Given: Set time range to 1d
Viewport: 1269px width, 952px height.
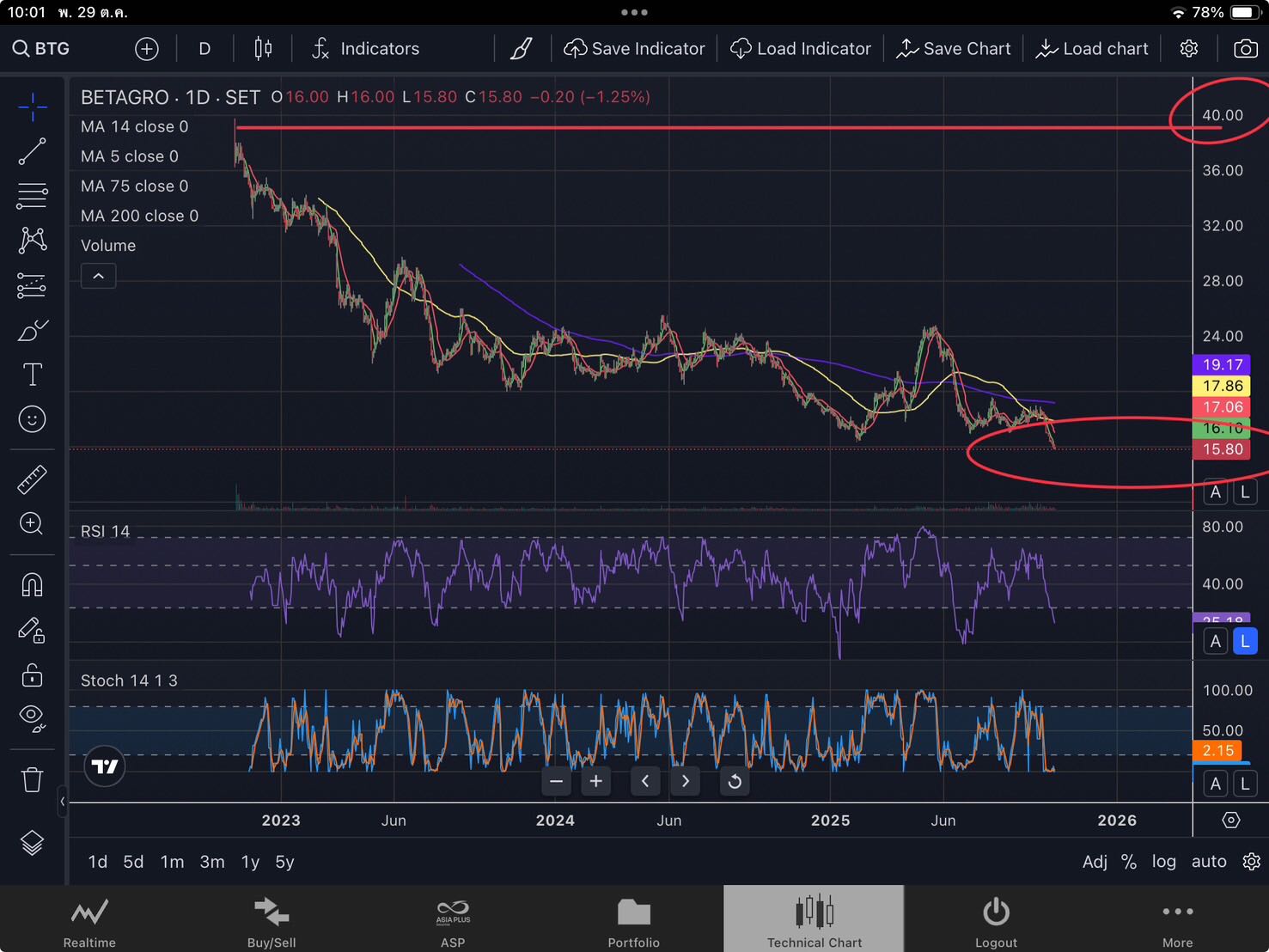Looking at the screenshot, I should pyautogui.click(x=98, y=862).
